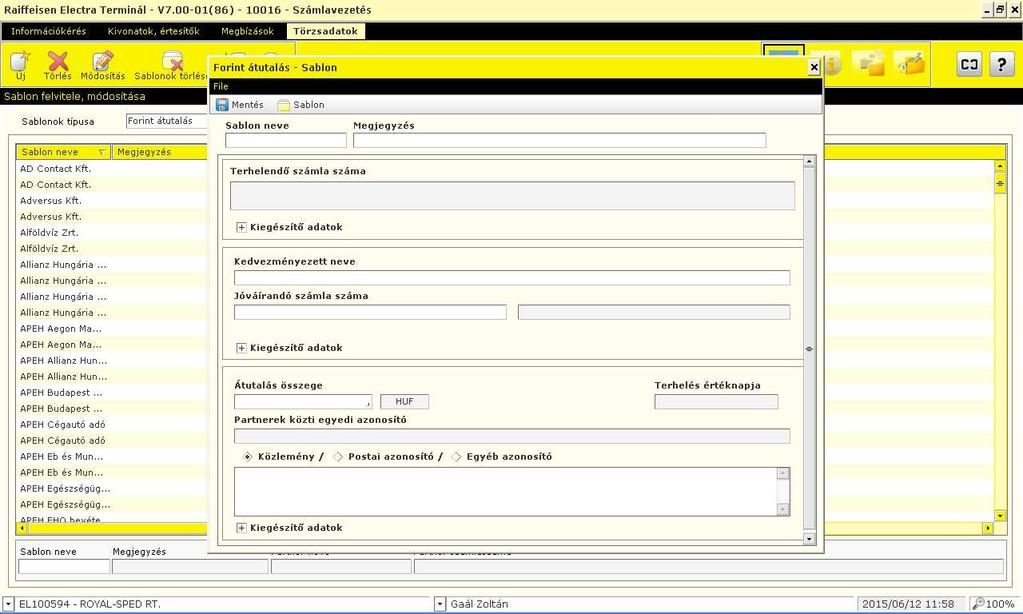Select the Közlemény radio button
The image size is (1023, 614).
(248, 457)
